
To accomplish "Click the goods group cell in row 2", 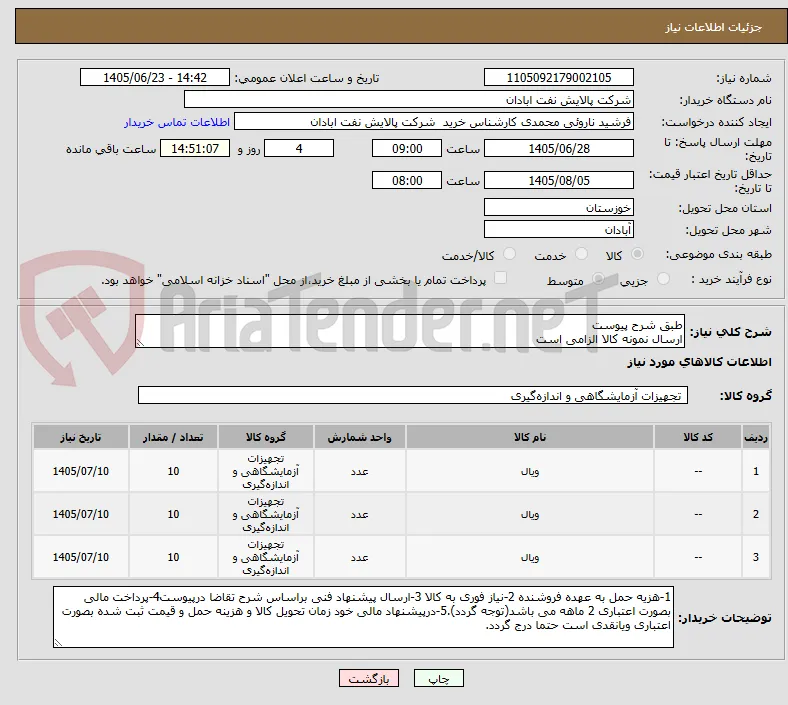I will coord(265,515).
